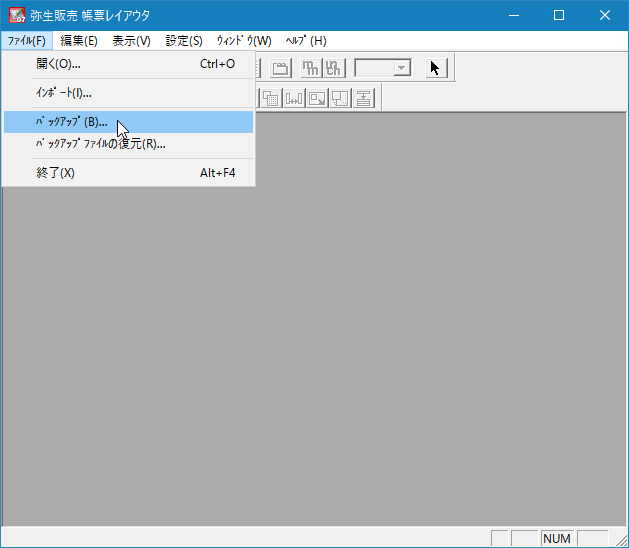This screenshot has width=629, height=548.
Task: Open the 設定(S) menu
Action: (x=184, y=41)
